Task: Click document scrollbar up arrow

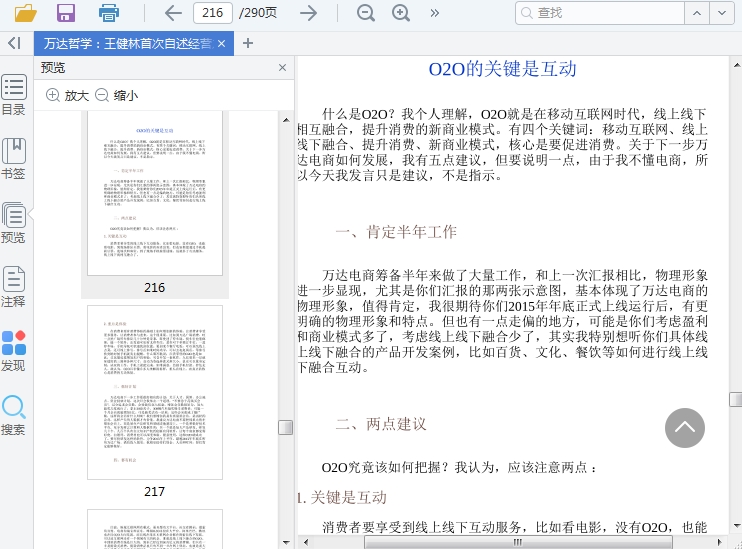Action: tap(736, 65)
